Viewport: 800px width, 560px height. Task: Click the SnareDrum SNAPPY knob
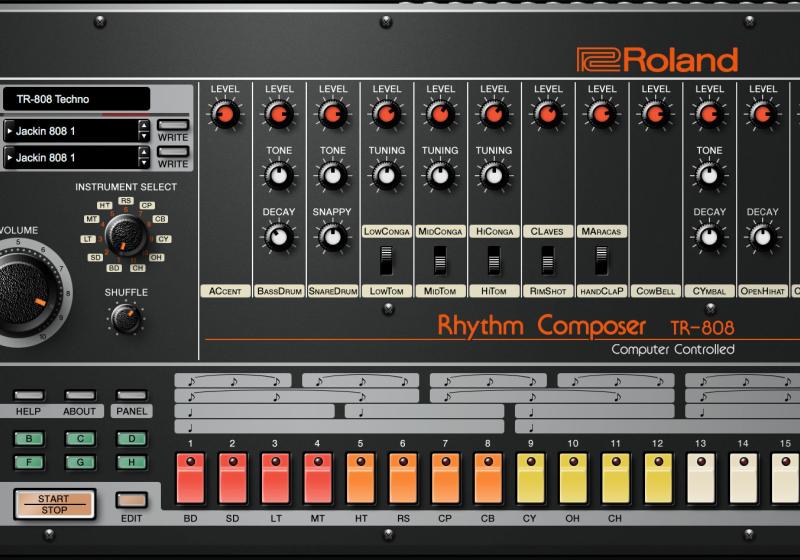tap(333, 237)
